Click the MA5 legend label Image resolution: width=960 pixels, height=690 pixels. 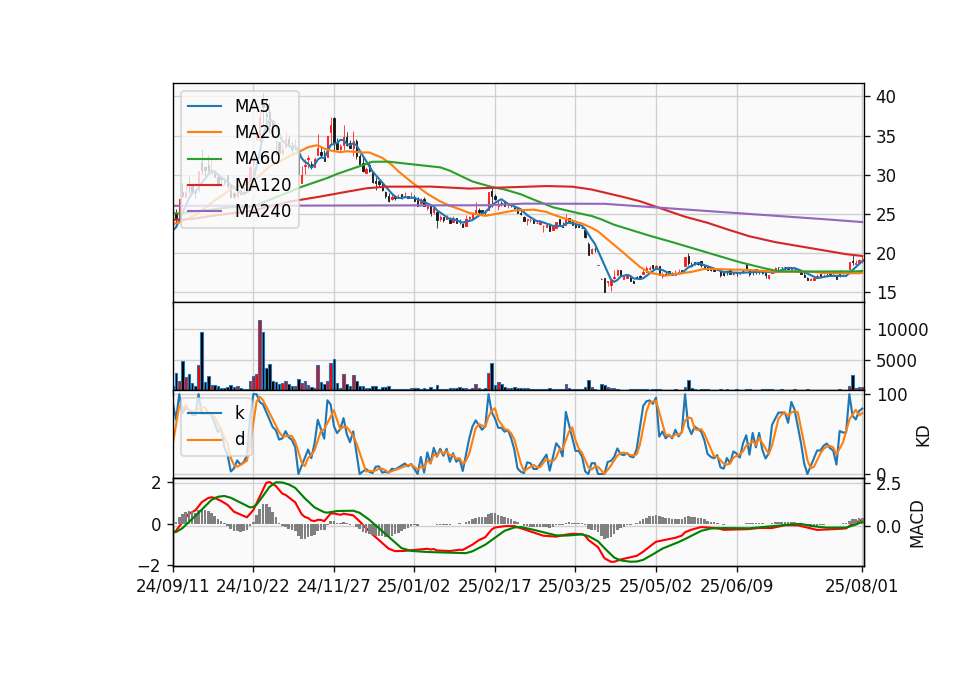tap(252, 106)
